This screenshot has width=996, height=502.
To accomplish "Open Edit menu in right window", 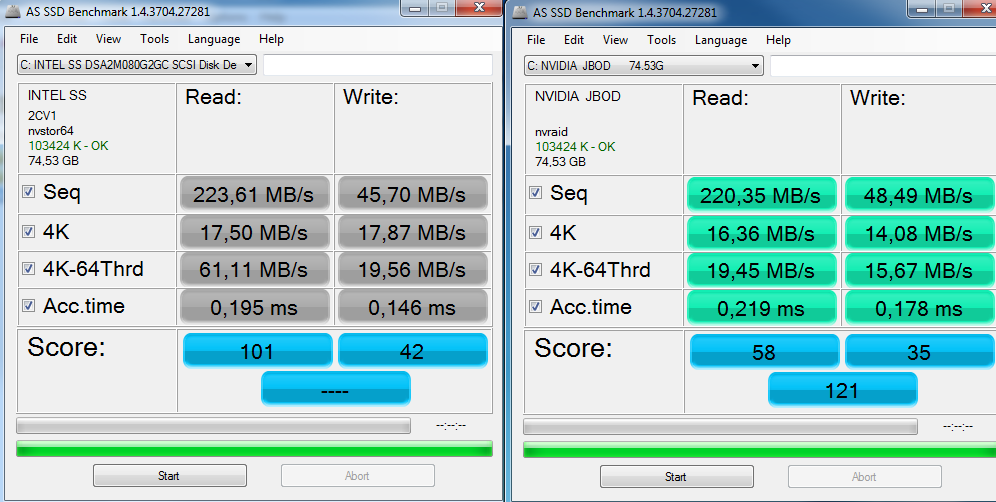I will [x=574, y=39].
